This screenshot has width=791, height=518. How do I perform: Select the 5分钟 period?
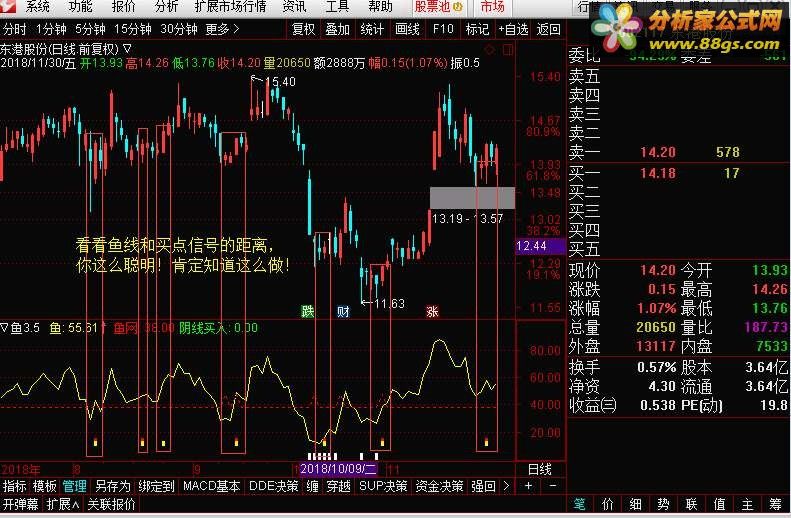(90, 29)
